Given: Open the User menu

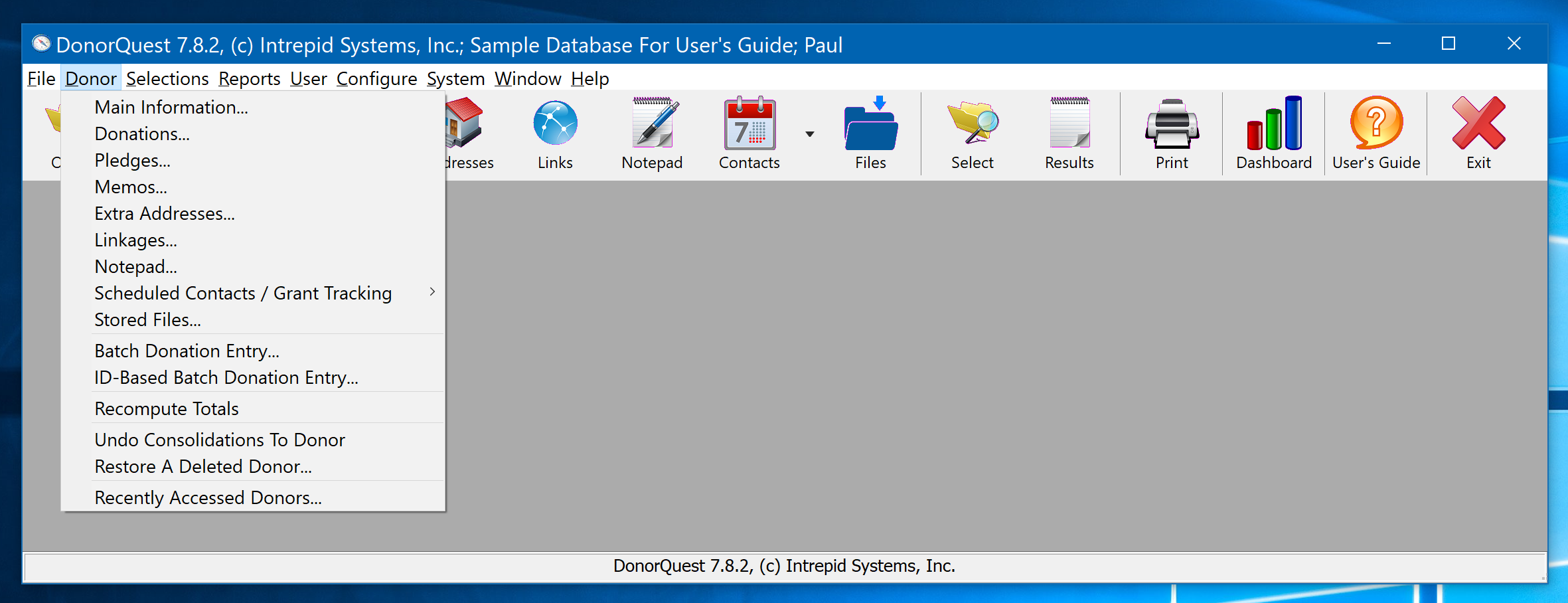Looking at the screenshot, I should [x=309, y=78].
